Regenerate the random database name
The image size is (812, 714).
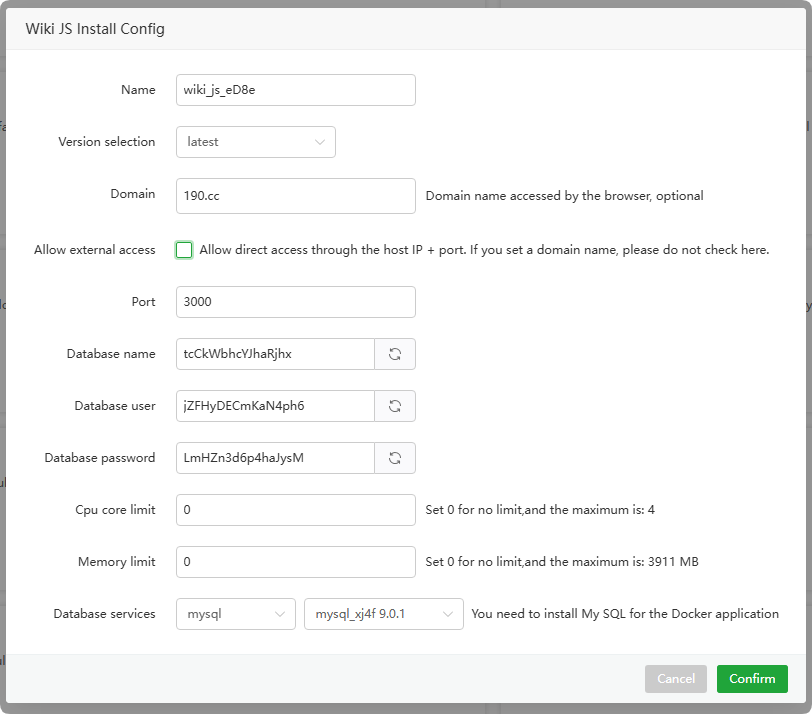click(395, 354)
